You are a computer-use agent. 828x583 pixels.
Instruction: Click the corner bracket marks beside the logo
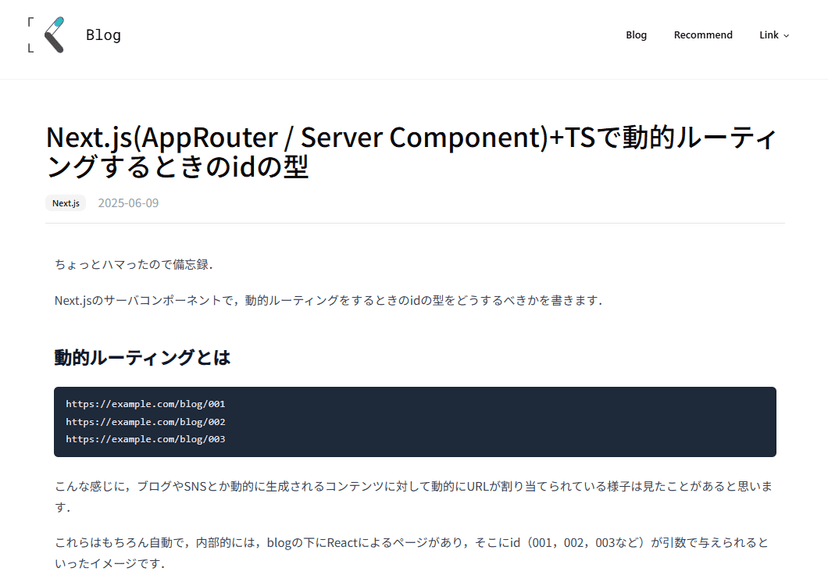click(31, 35)
